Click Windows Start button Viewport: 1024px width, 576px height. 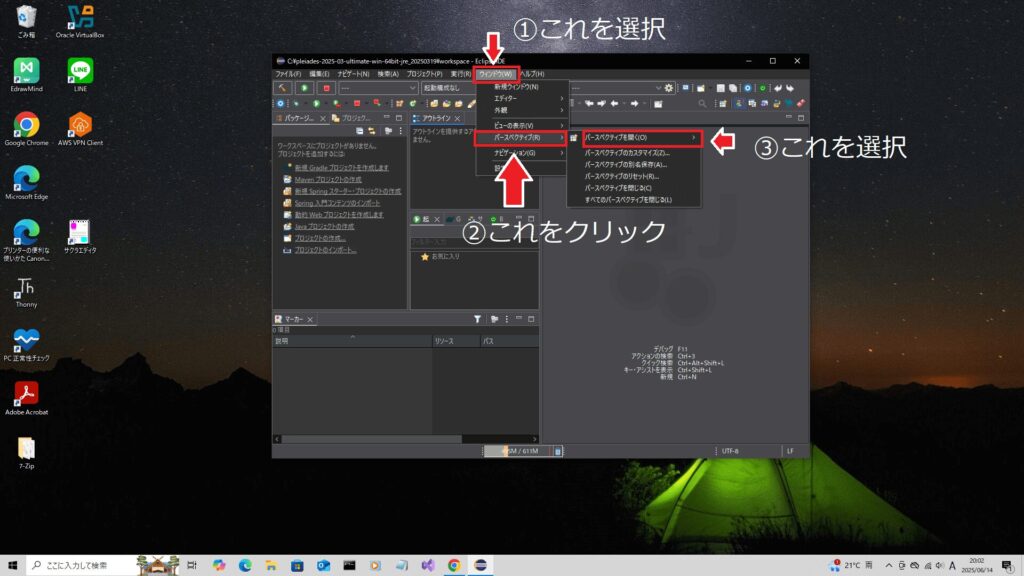12,566
